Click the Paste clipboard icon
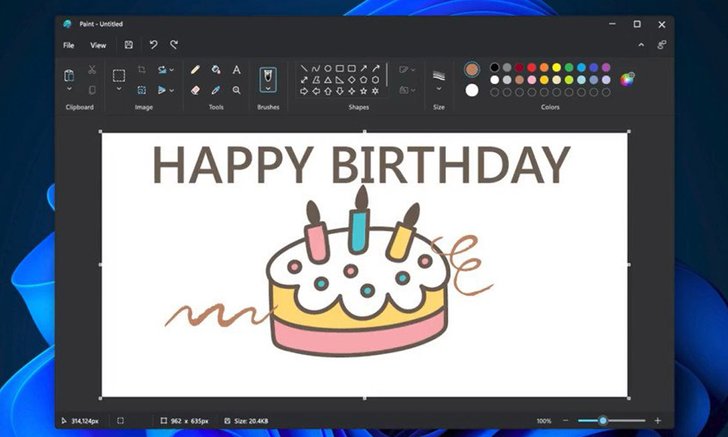The width and height of the screenshot is (728, 437). 69,74
